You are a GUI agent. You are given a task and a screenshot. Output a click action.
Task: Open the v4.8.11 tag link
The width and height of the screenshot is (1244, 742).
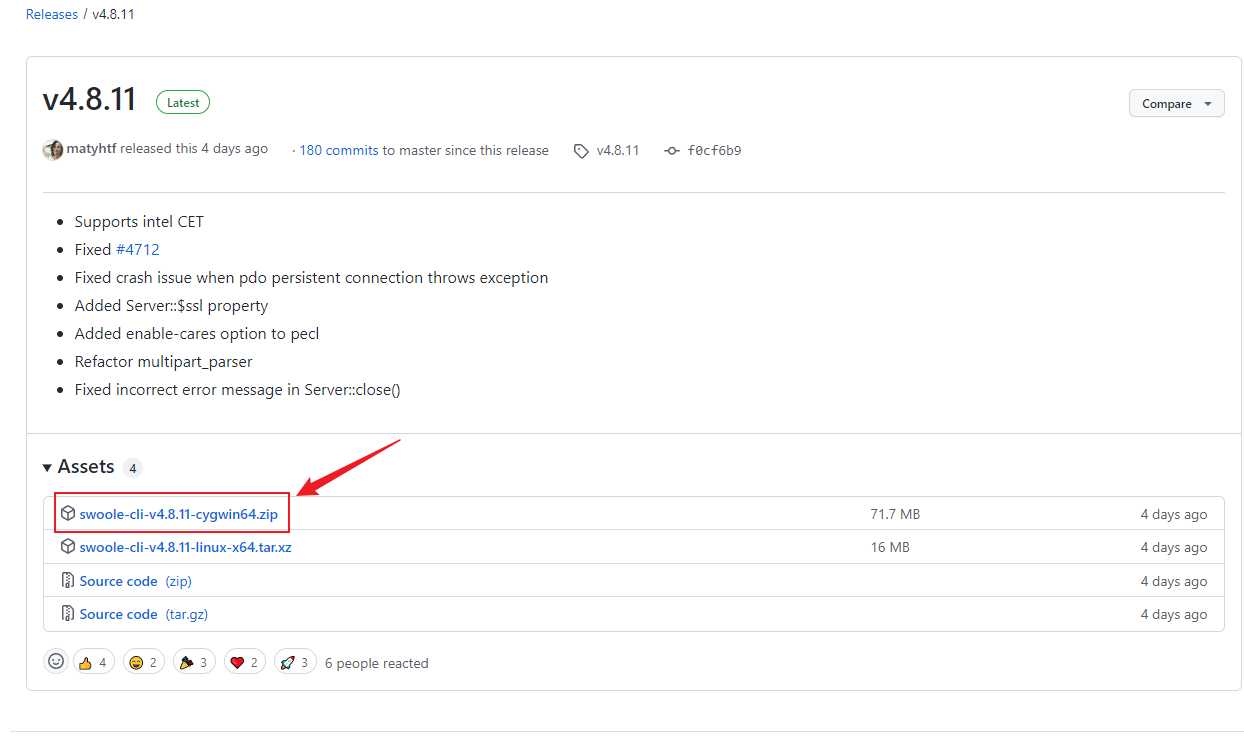coord(618,150)
